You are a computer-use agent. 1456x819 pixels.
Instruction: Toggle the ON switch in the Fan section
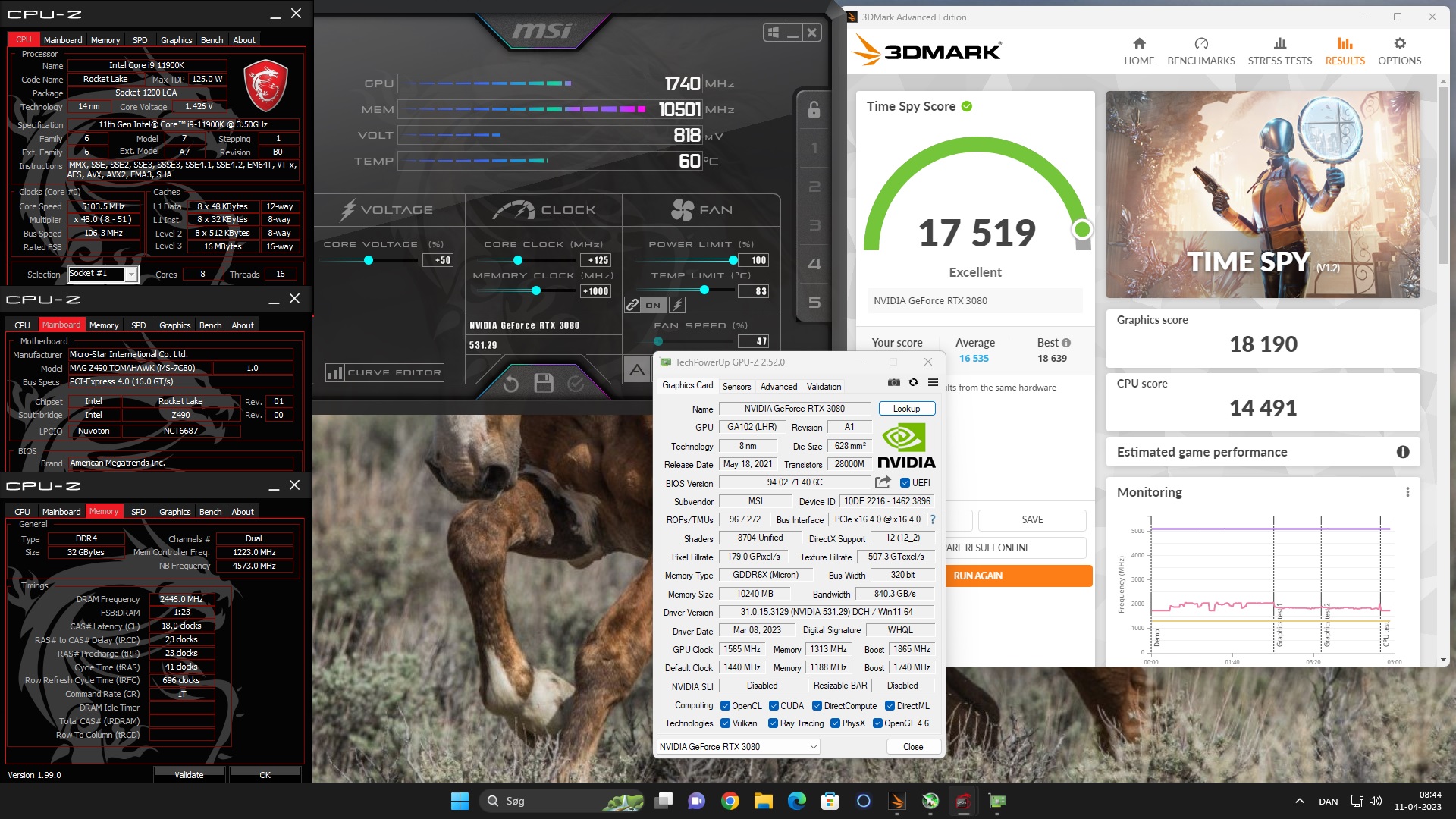pyautogui.click(x=652, y=305)
